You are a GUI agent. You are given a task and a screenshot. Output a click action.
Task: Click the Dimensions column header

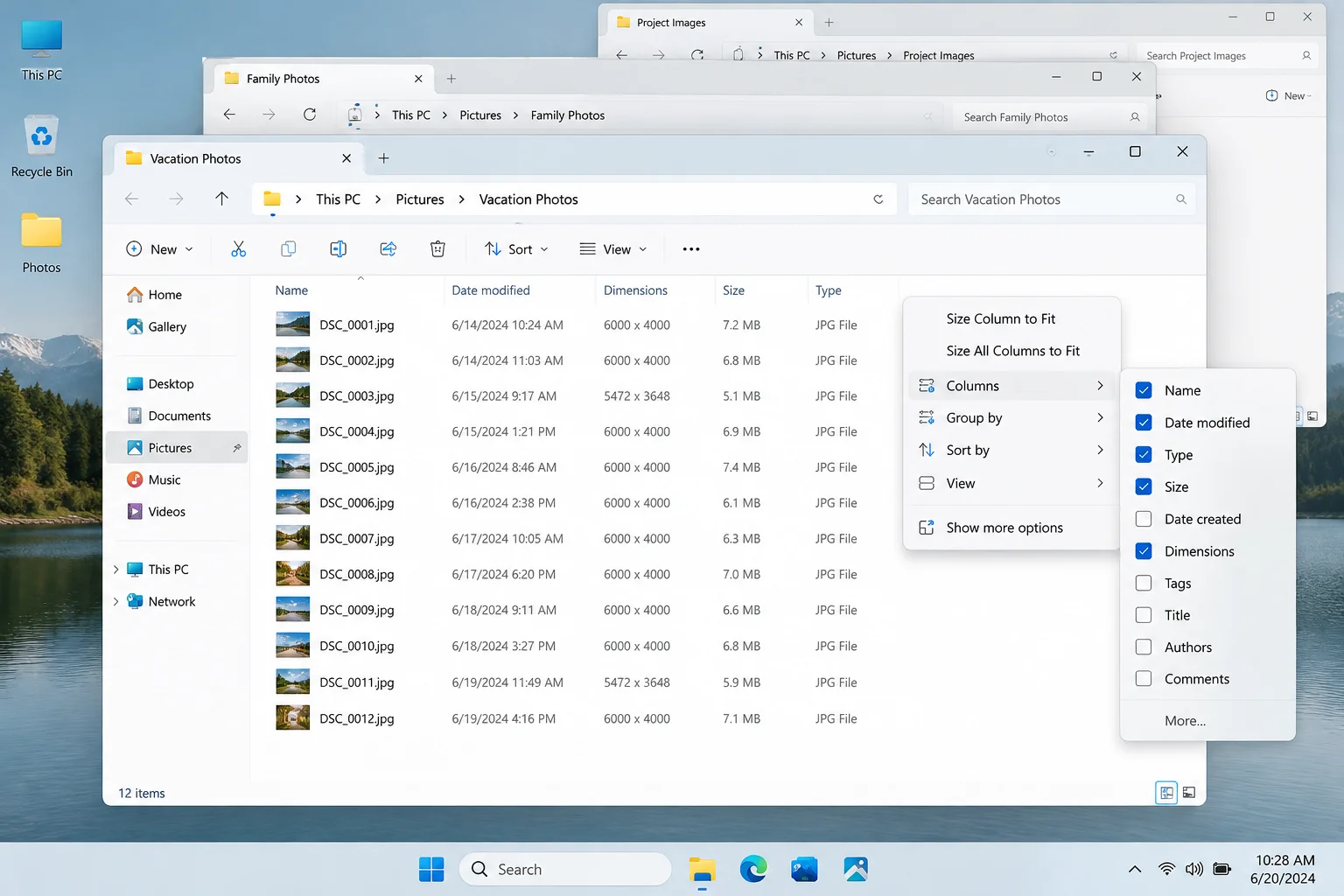tap(636, 290)
